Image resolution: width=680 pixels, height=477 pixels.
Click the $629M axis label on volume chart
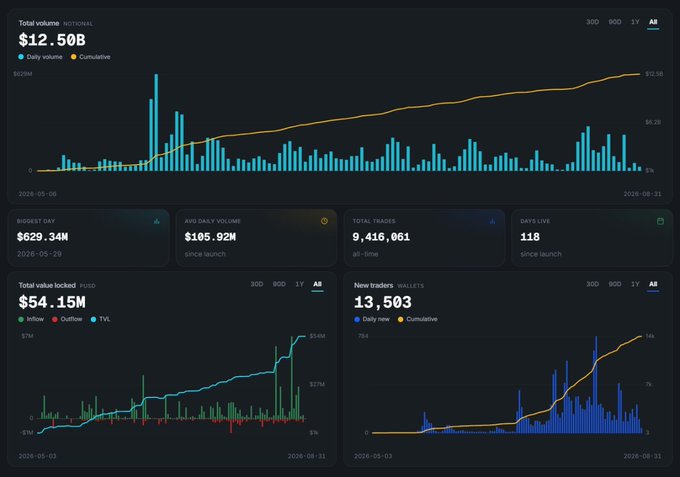23,74
